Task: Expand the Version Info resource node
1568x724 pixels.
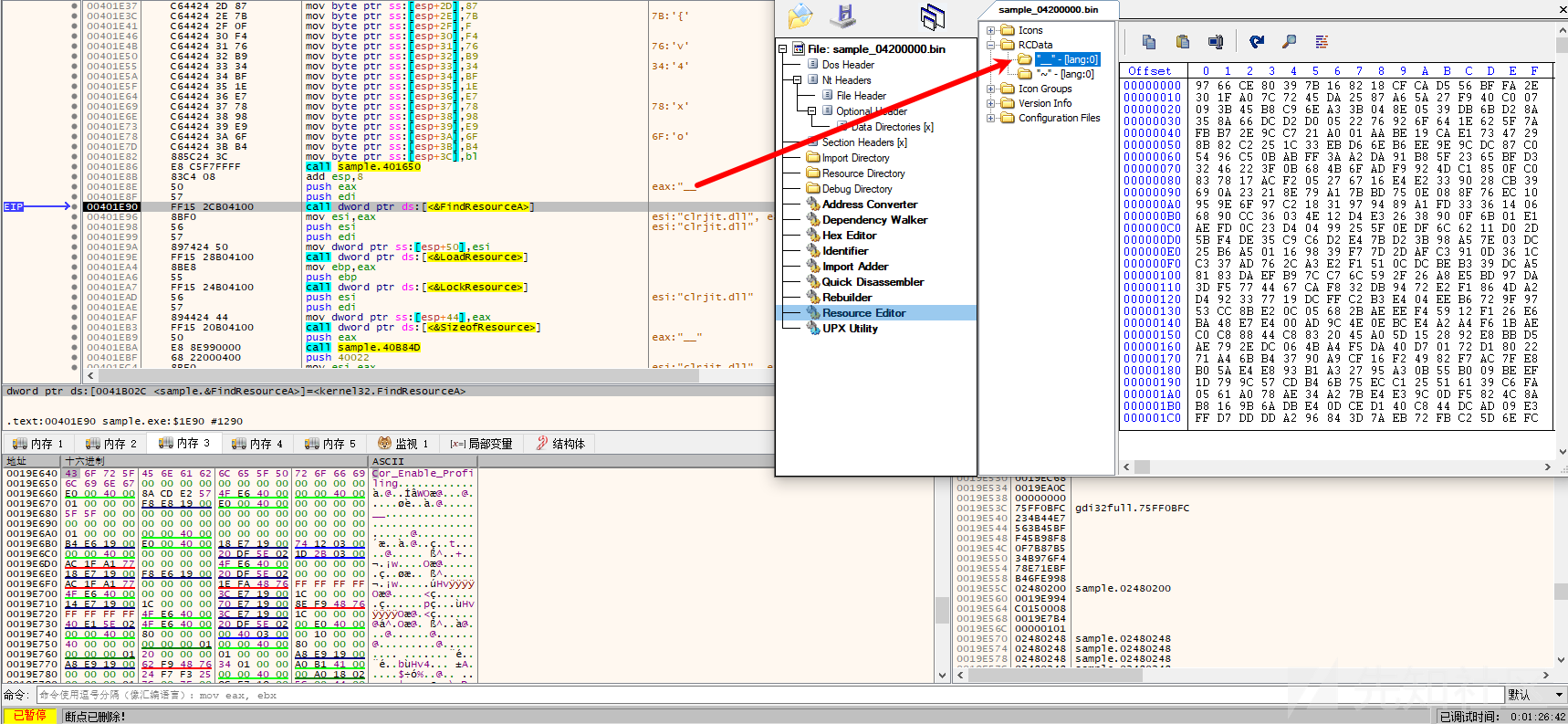Action: click(x=991, y=103)
